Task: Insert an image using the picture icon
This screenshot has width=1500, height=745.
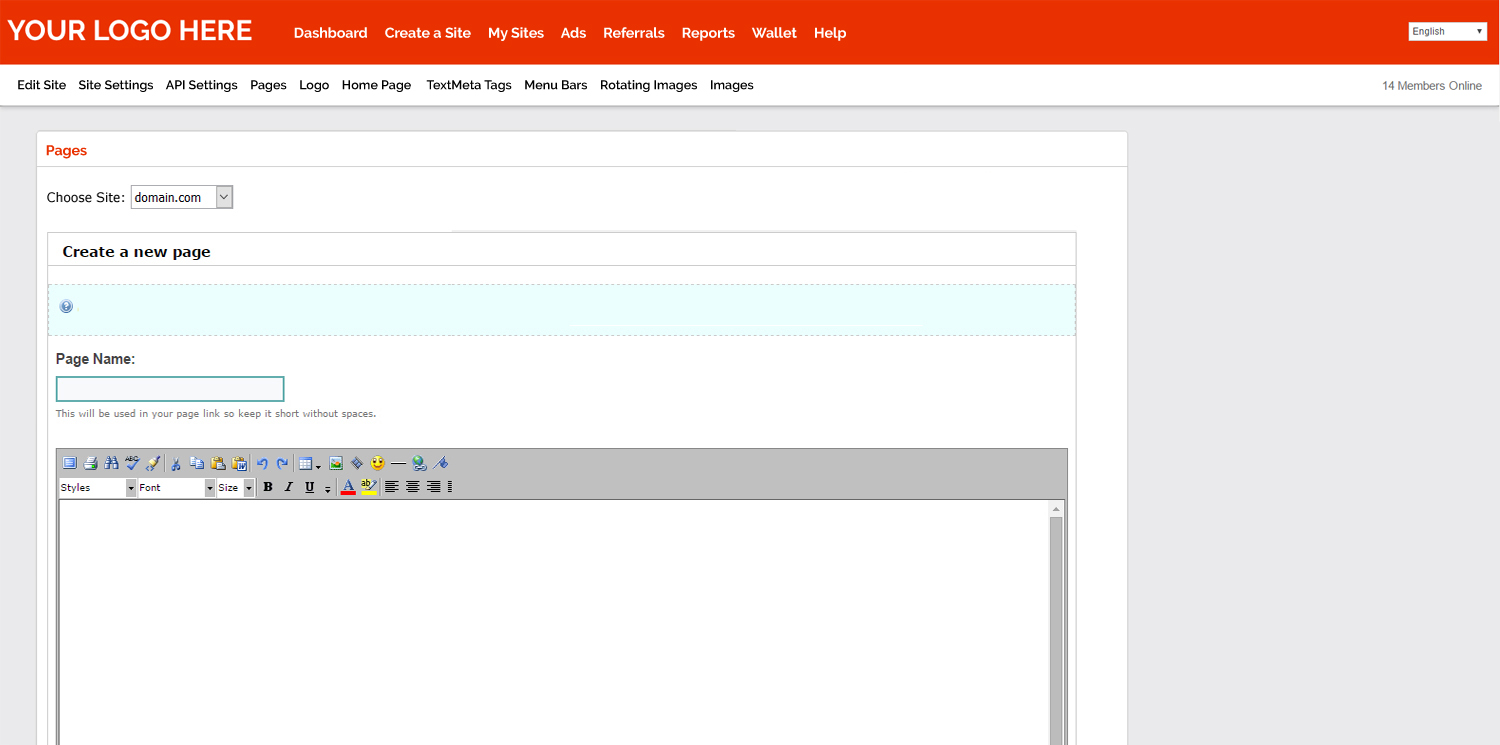Action: (x=336, y=463)
